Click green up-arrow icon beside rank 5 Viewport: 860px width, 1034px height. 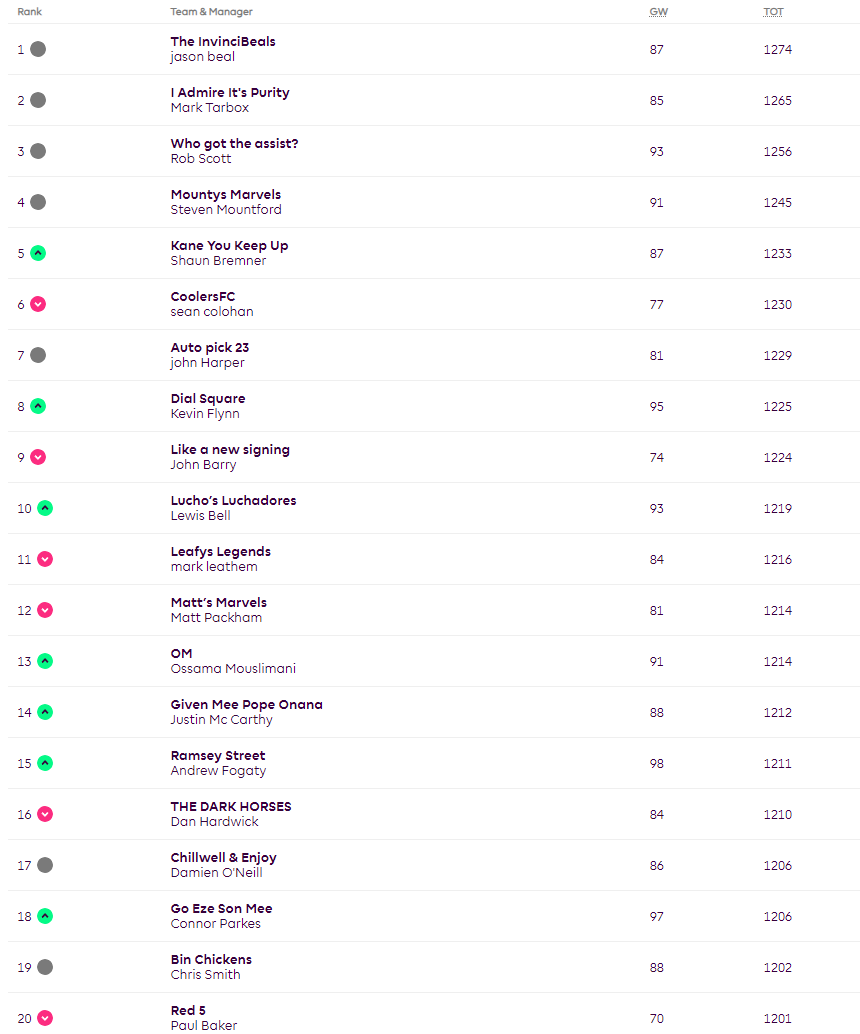[x=38, y=253]
